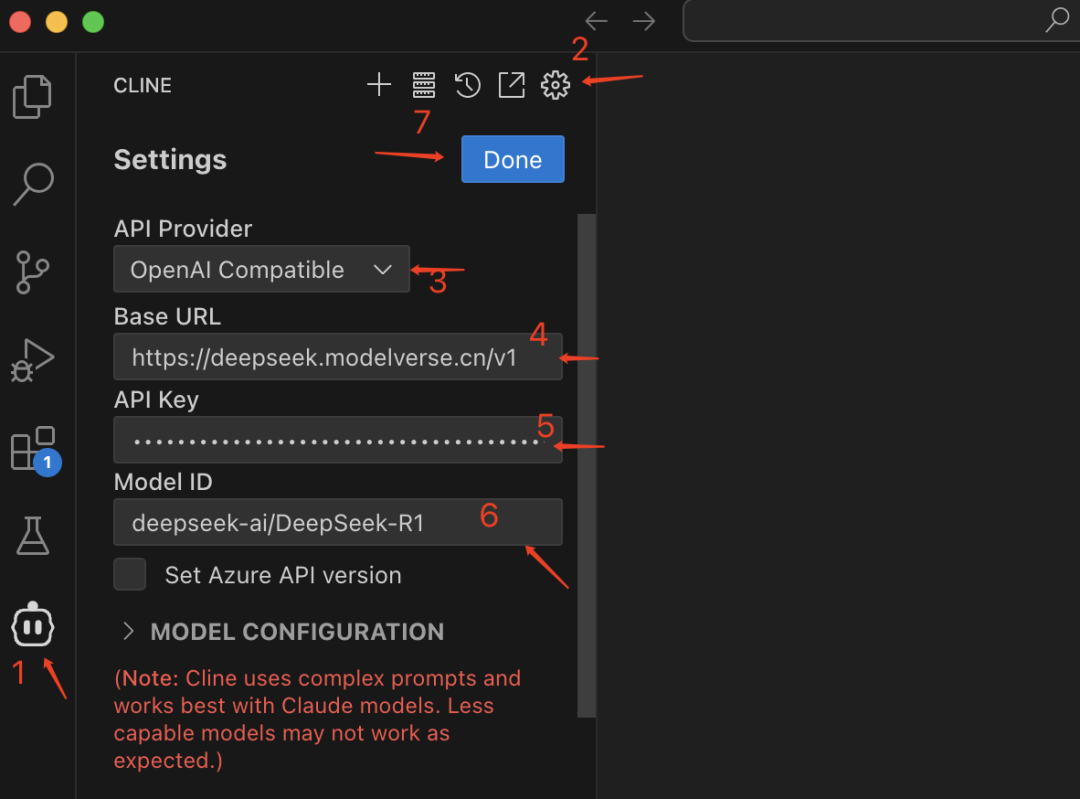Image resolution: width=1080 pixels, height=799 pixels.
Task: Click the Model ID input field
Action: [337, 521]
